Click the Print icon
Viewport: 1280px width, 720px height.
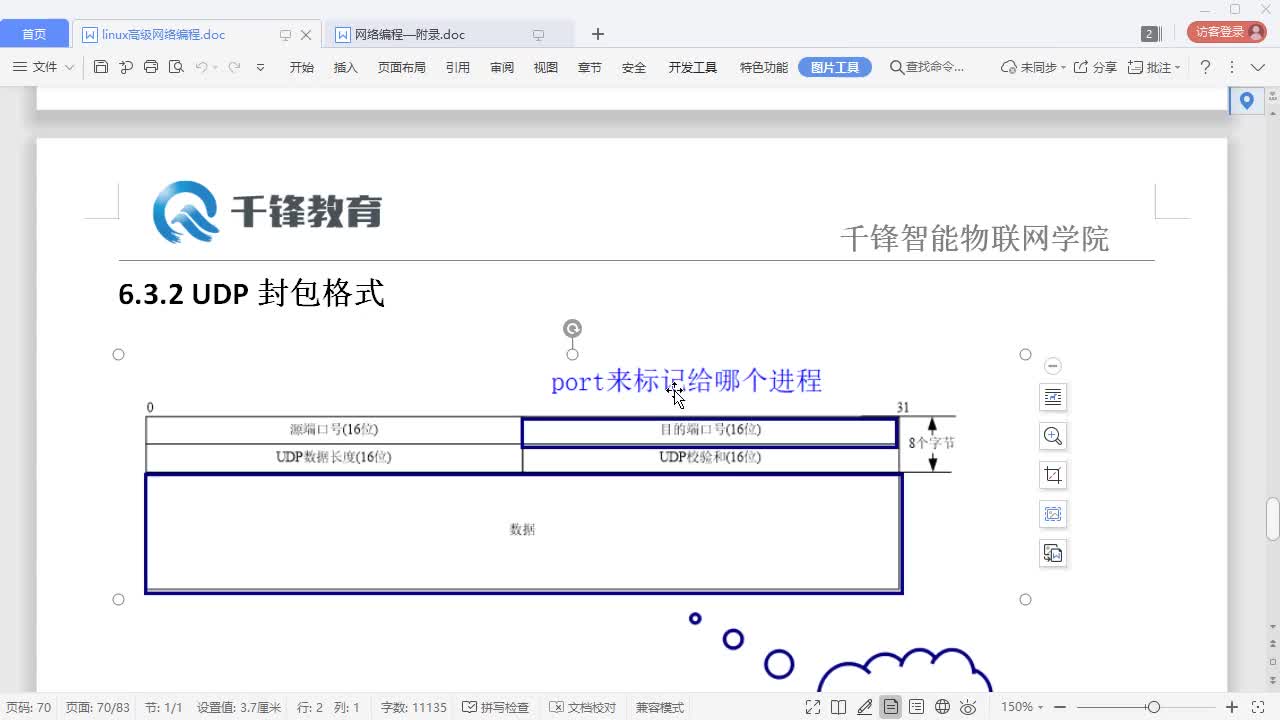pyautogui.click(x=151, y=67)
